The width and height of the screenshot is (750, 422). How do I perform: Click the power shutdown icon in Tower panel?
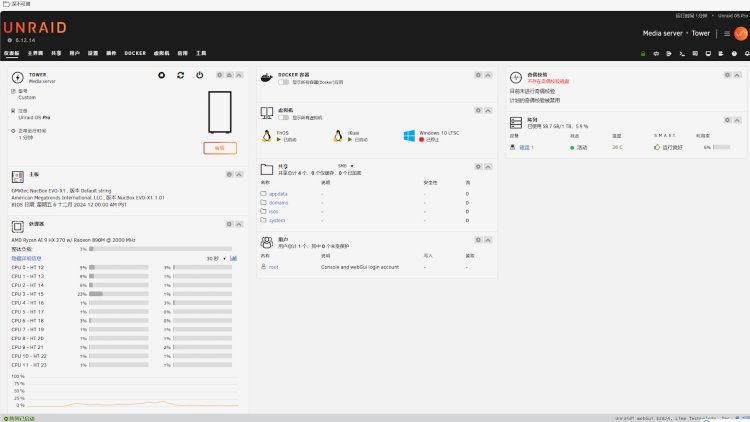coord(199,75)
